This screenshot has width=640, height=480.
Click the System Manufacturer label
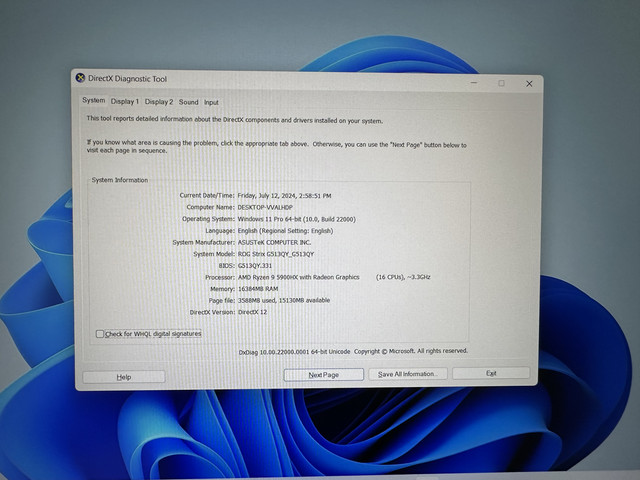pyautogui.click(x=204, y=242)
